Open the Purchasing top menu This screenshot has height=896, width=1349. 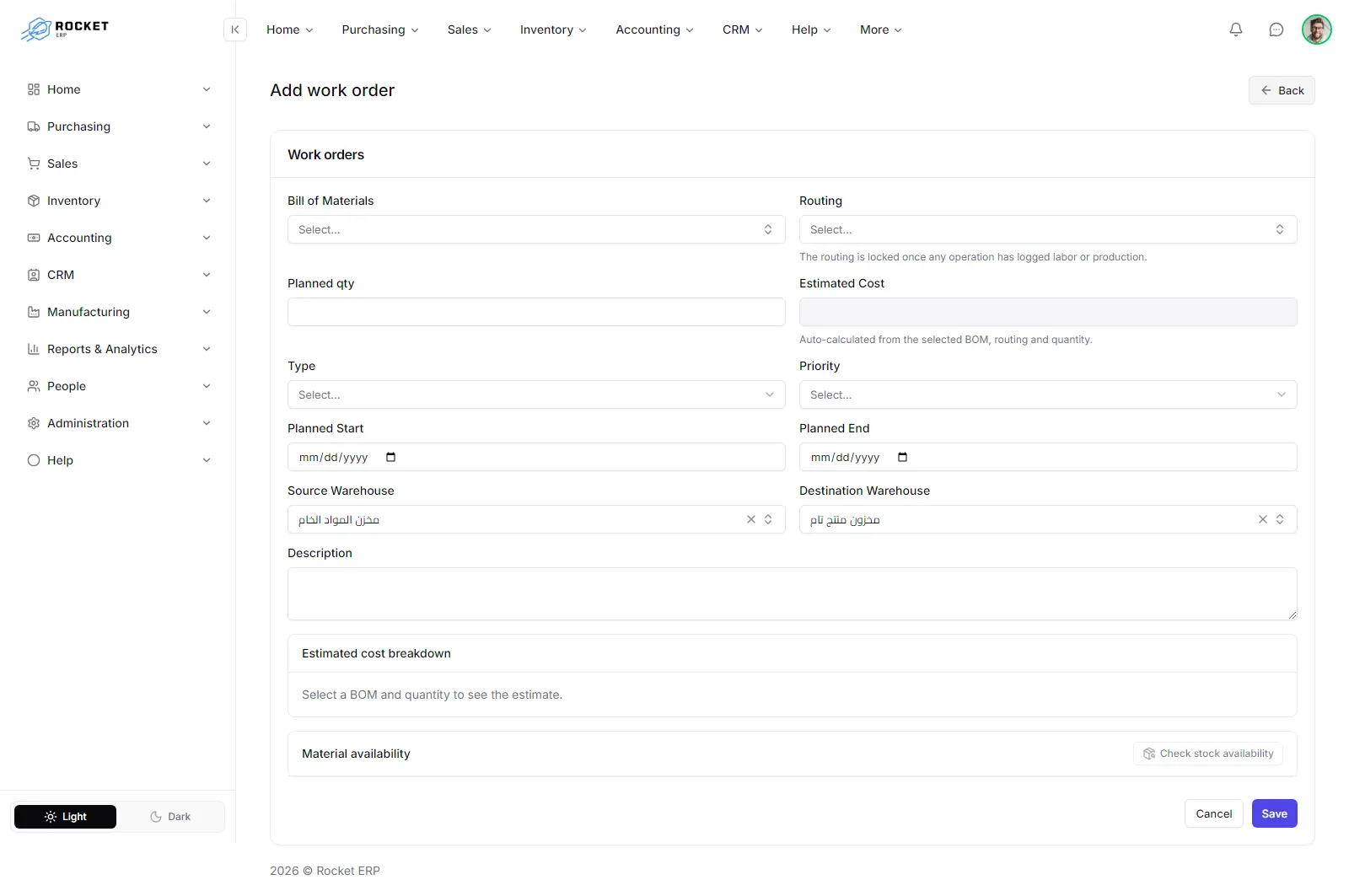(x=380, y=30)
